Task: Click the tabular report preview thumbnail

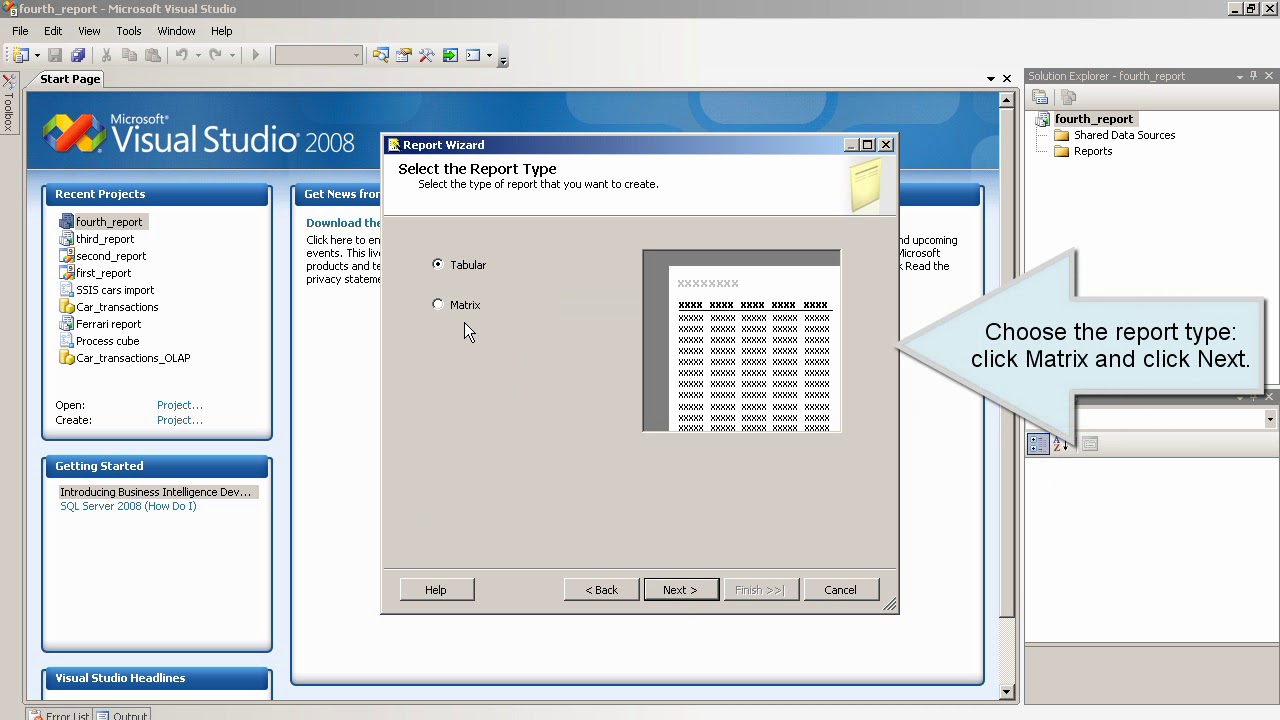Action: tap(741, 341)
